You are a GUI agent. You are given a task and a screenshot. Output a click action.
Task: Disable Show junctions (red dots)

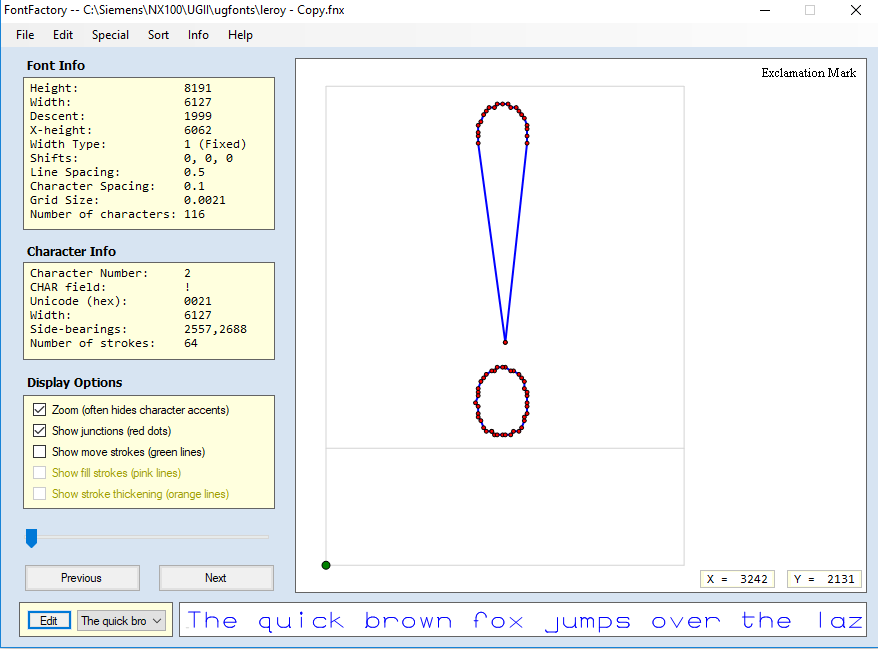tap(40, 430)
